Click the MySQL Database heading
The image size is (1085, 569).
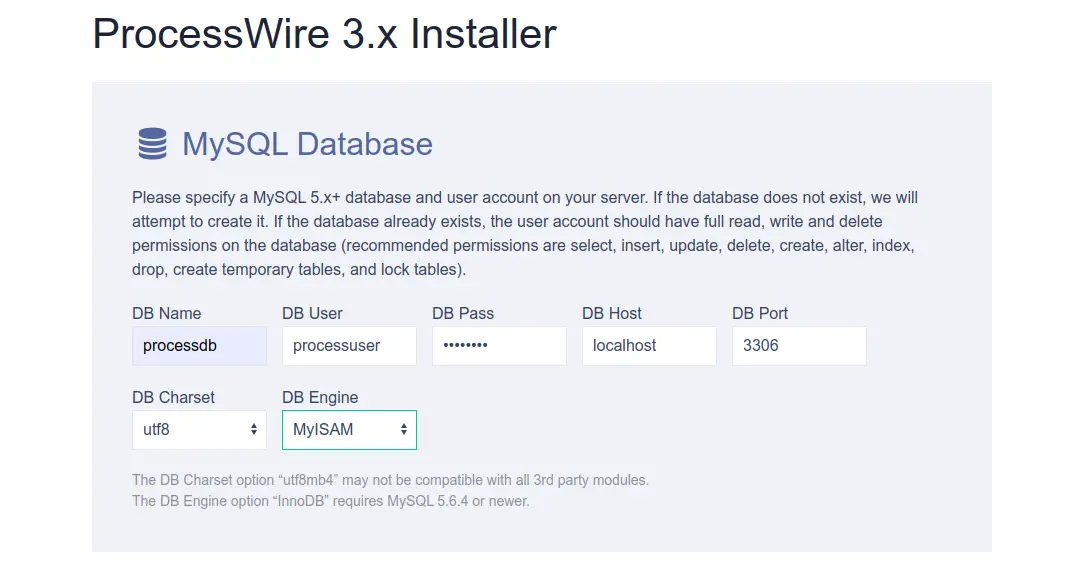(307, 144)
